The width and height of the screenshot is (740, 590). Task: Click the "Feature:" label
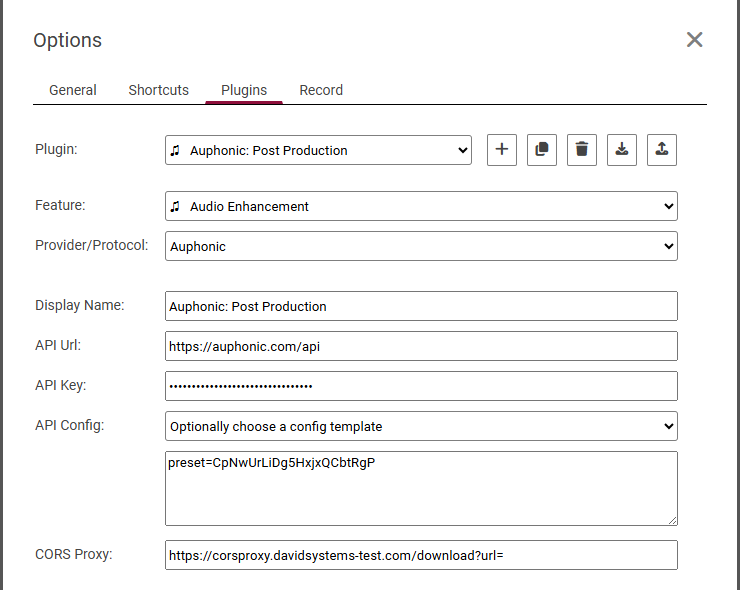[x=60, y=205]
